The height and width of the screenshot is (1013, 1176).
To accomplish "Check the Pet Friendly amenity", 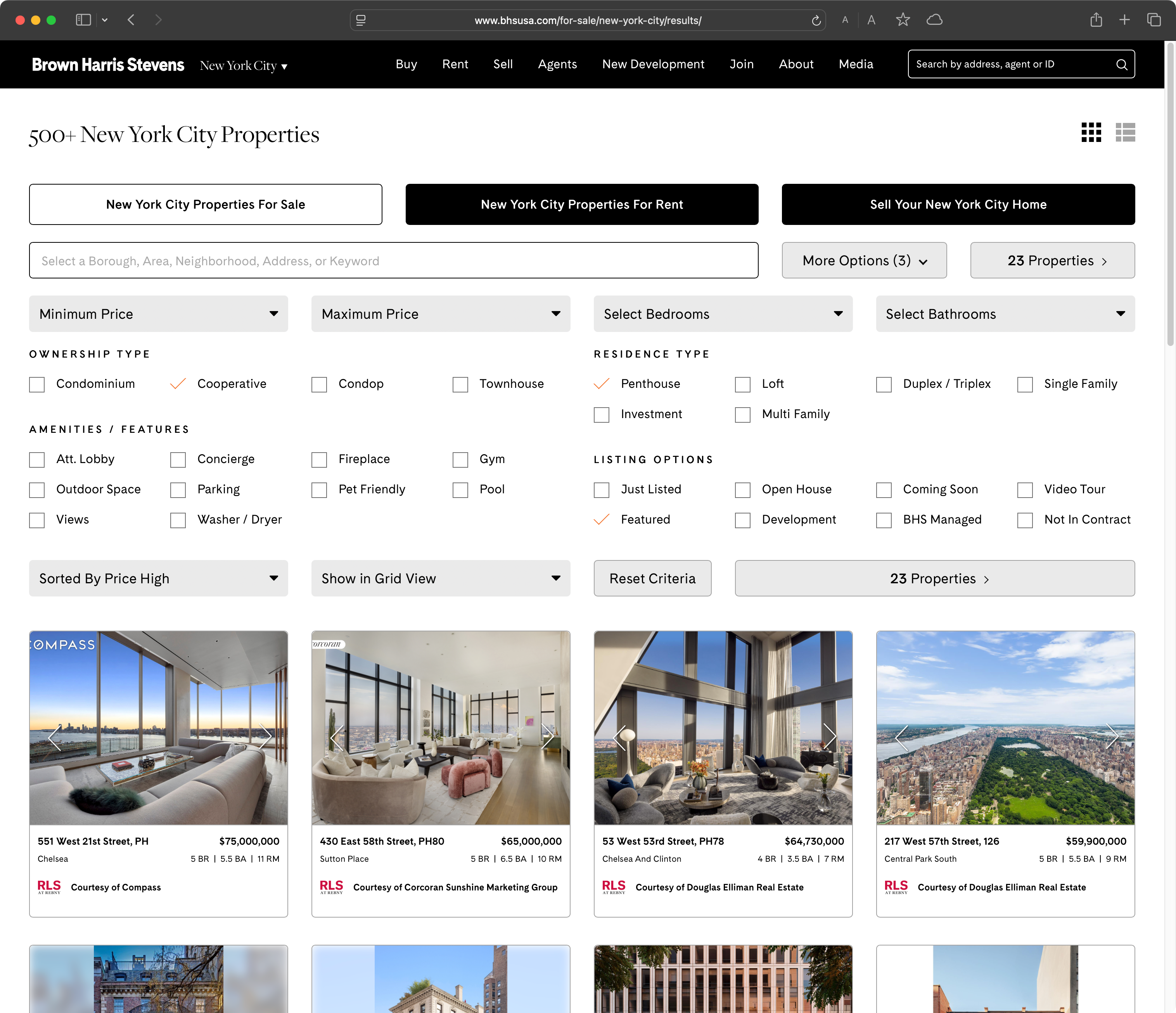I will click(x=319, y=490).
